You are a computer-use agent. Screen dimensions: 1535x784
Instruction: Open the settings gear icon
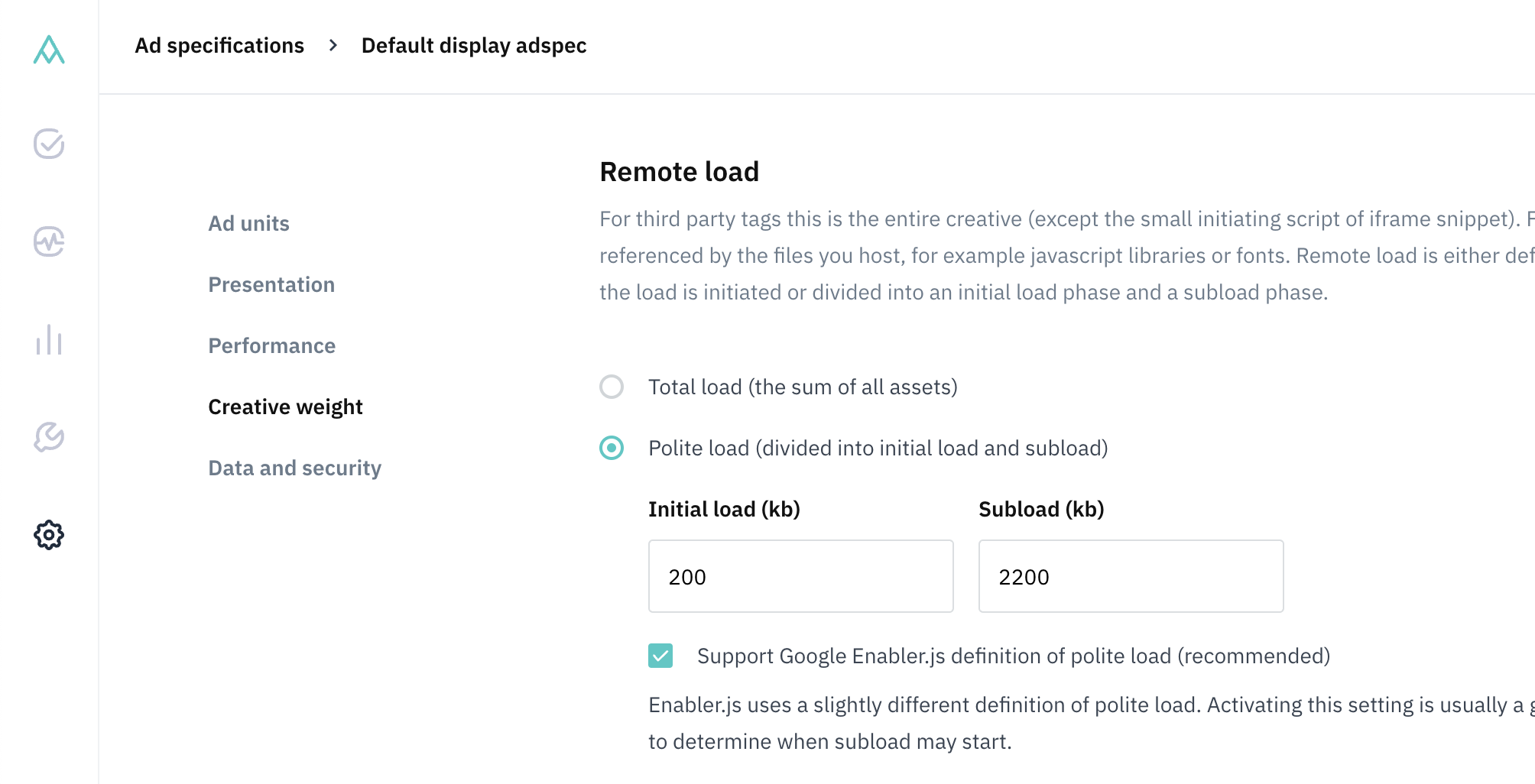48,536
